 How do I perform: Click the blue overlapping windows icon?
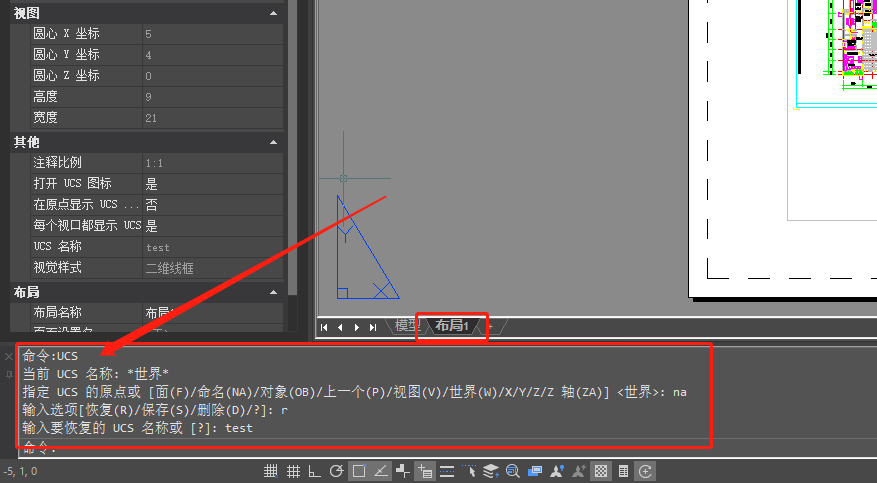click(535, 471)
